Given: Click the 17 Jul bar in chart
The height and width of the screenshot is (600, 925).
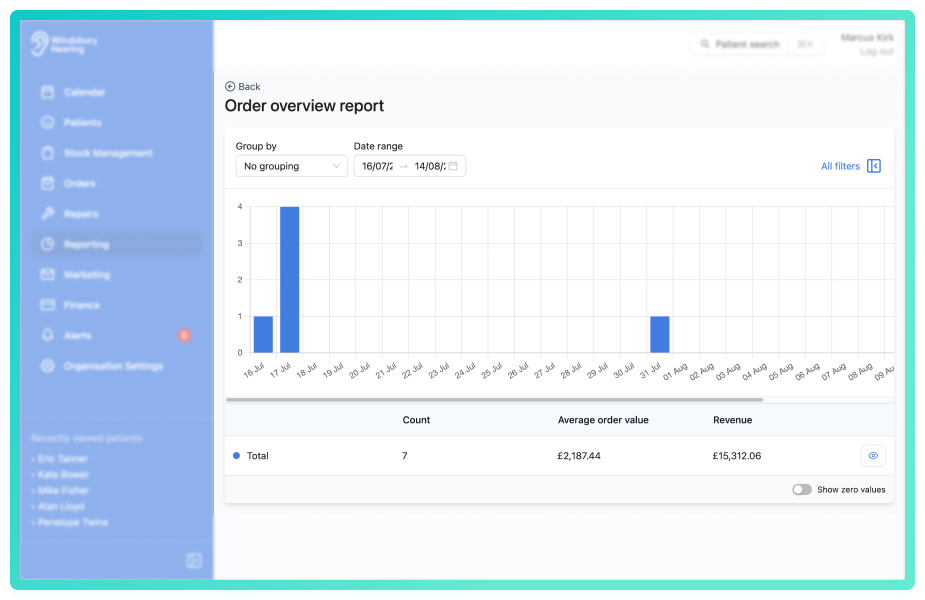Looking at the screenshot, I should [290, 280].
